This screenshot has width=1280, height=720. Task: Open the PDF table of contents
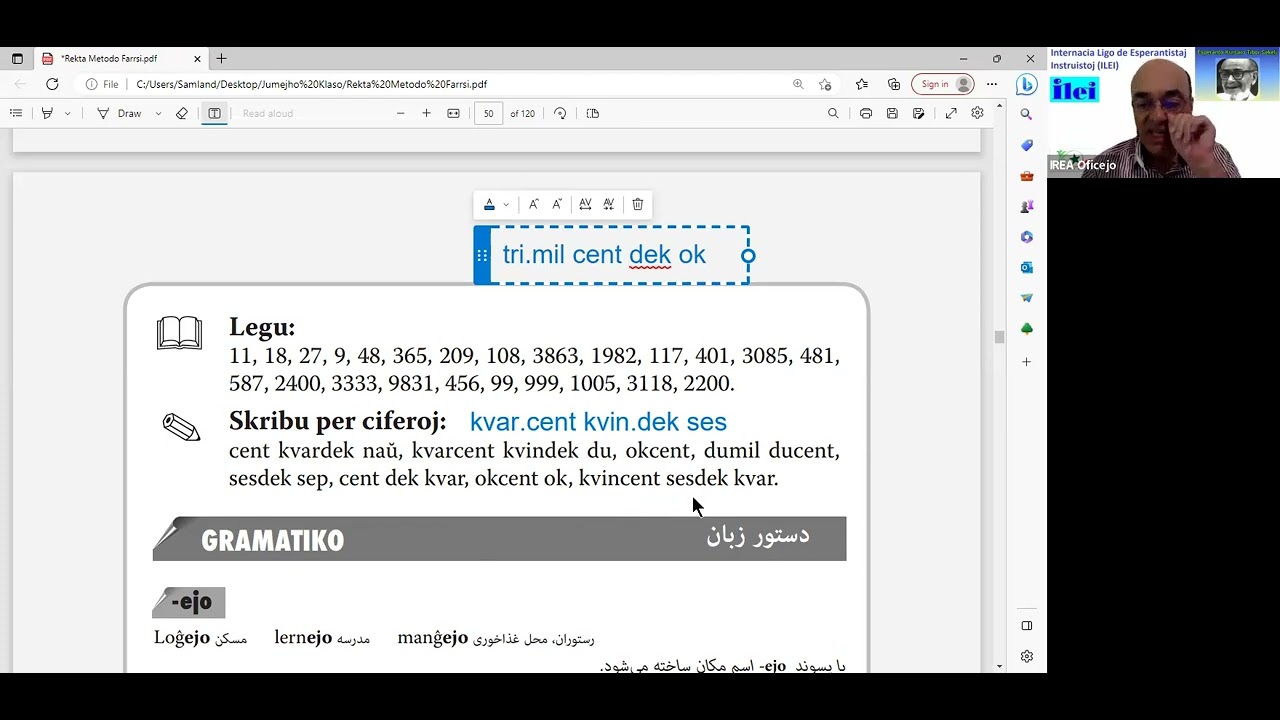(x=16, y=113)
